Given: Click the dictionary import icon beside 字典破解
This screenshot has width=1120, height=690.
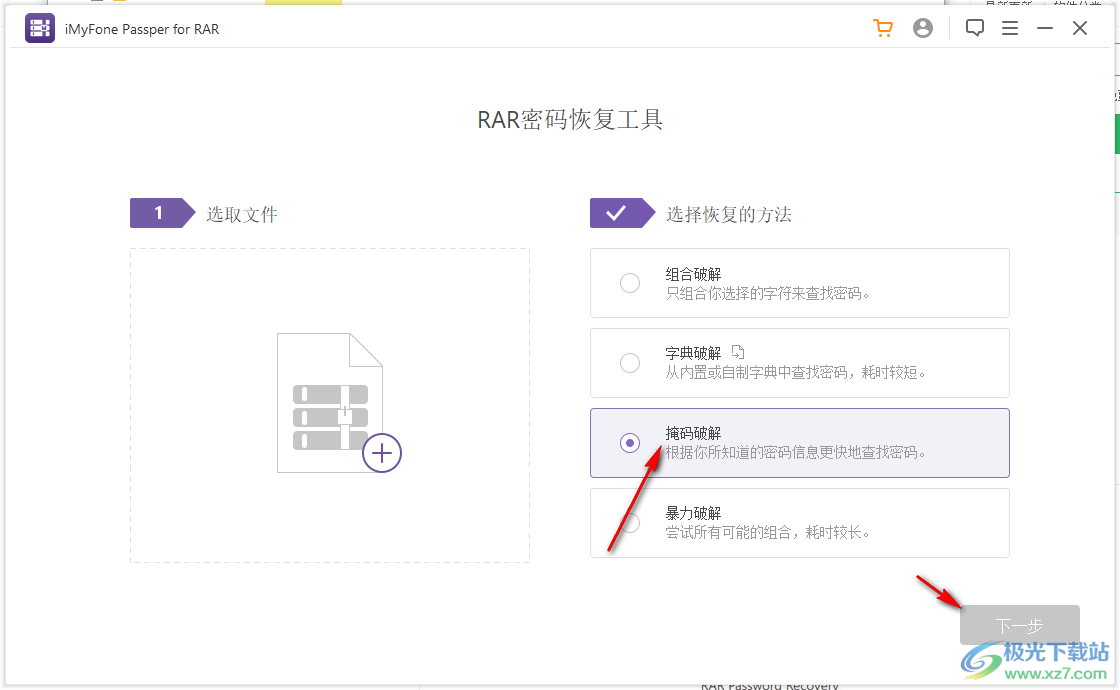Looking at the screenshot, I should 738,352.
